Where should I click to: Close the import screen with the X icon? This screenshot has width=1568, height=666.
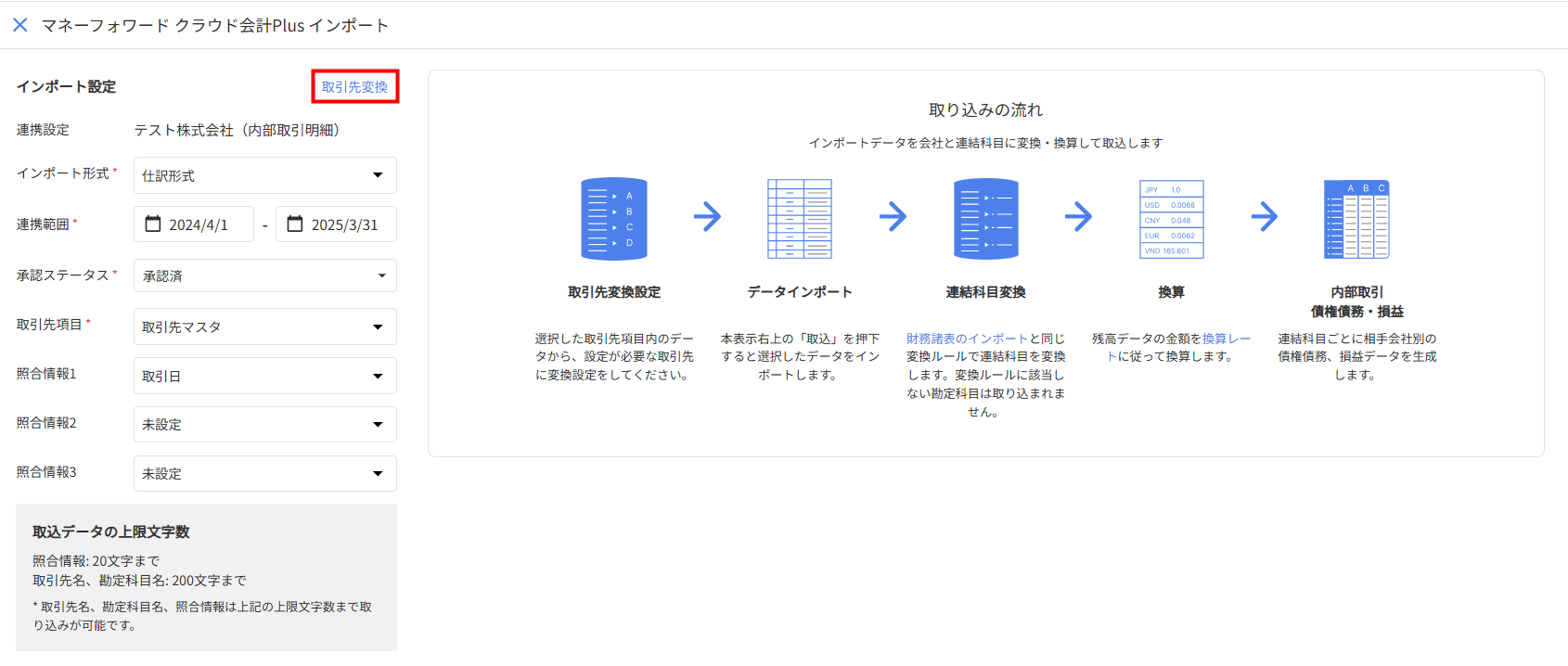(x=20, y=25)
